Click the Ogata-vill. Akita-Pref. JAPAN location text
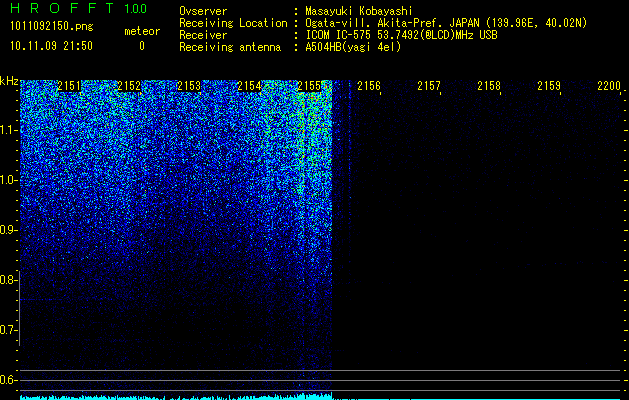Viewport: 629px width, 400px height. (x=446, y=23)
